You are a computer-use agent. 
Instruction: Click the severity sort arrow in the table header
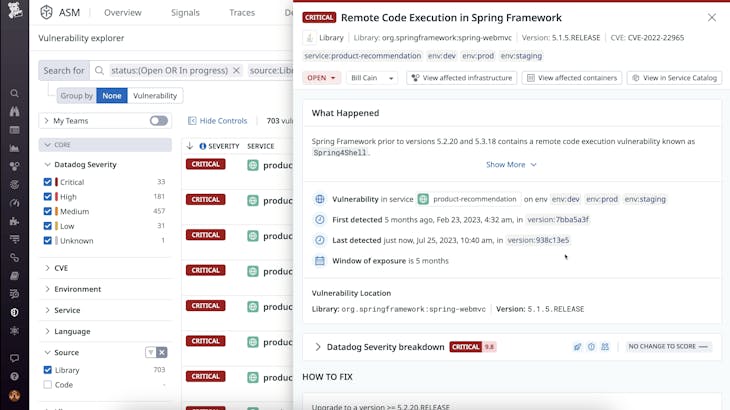(189, 146)
